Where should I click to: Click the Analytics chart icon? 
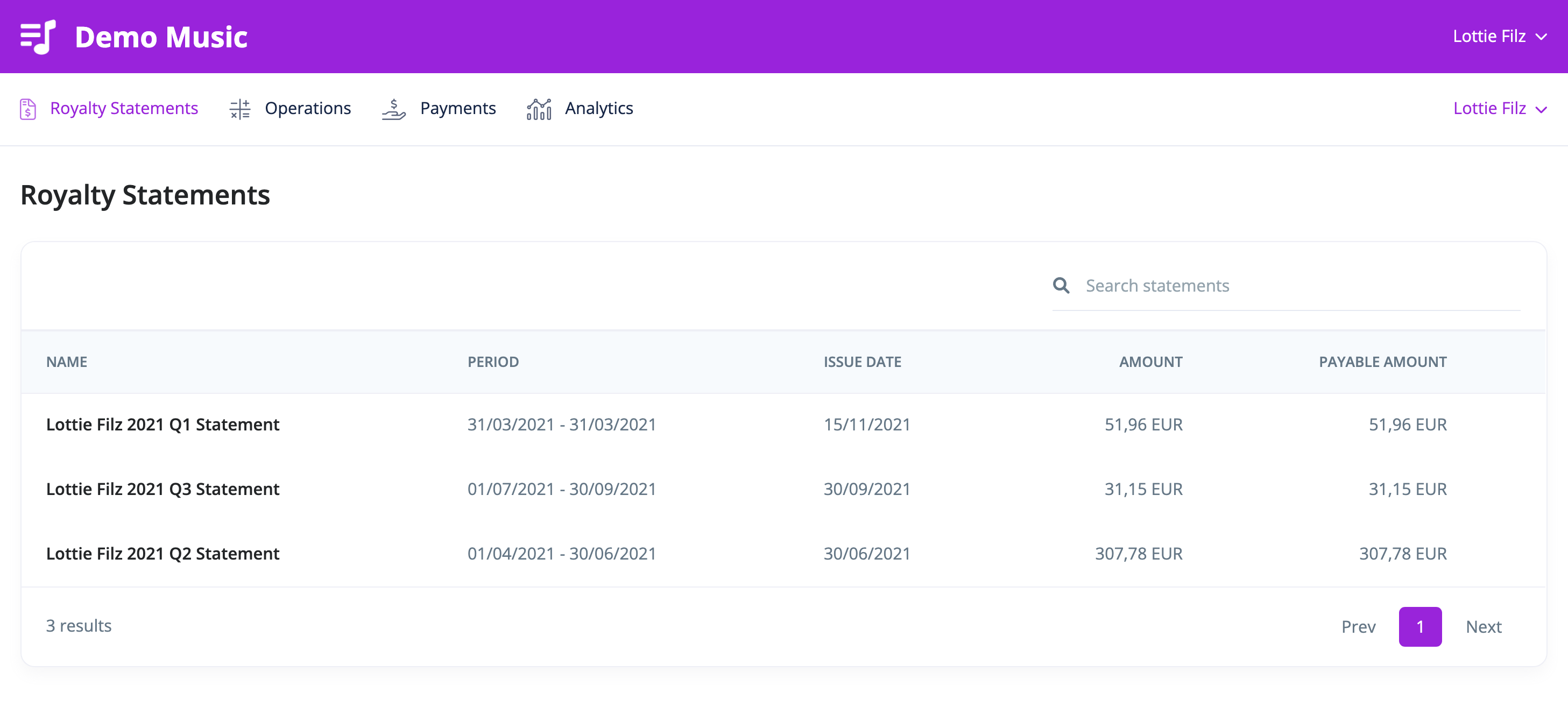(x=539, y=109)
